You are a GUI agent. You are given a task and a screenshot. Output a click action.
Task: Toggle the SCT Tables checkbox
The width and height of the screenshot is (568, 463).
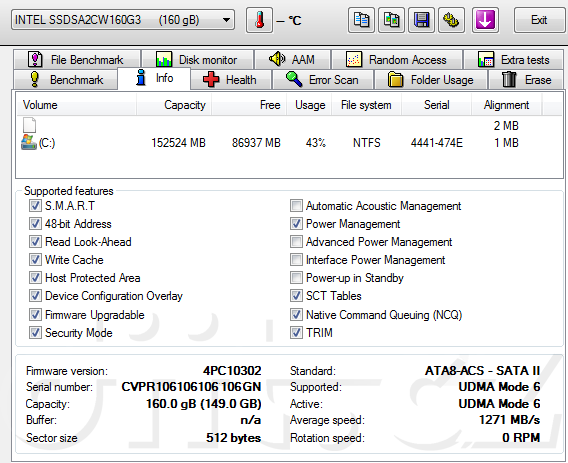pyautogui.click(x=296, y=296)
